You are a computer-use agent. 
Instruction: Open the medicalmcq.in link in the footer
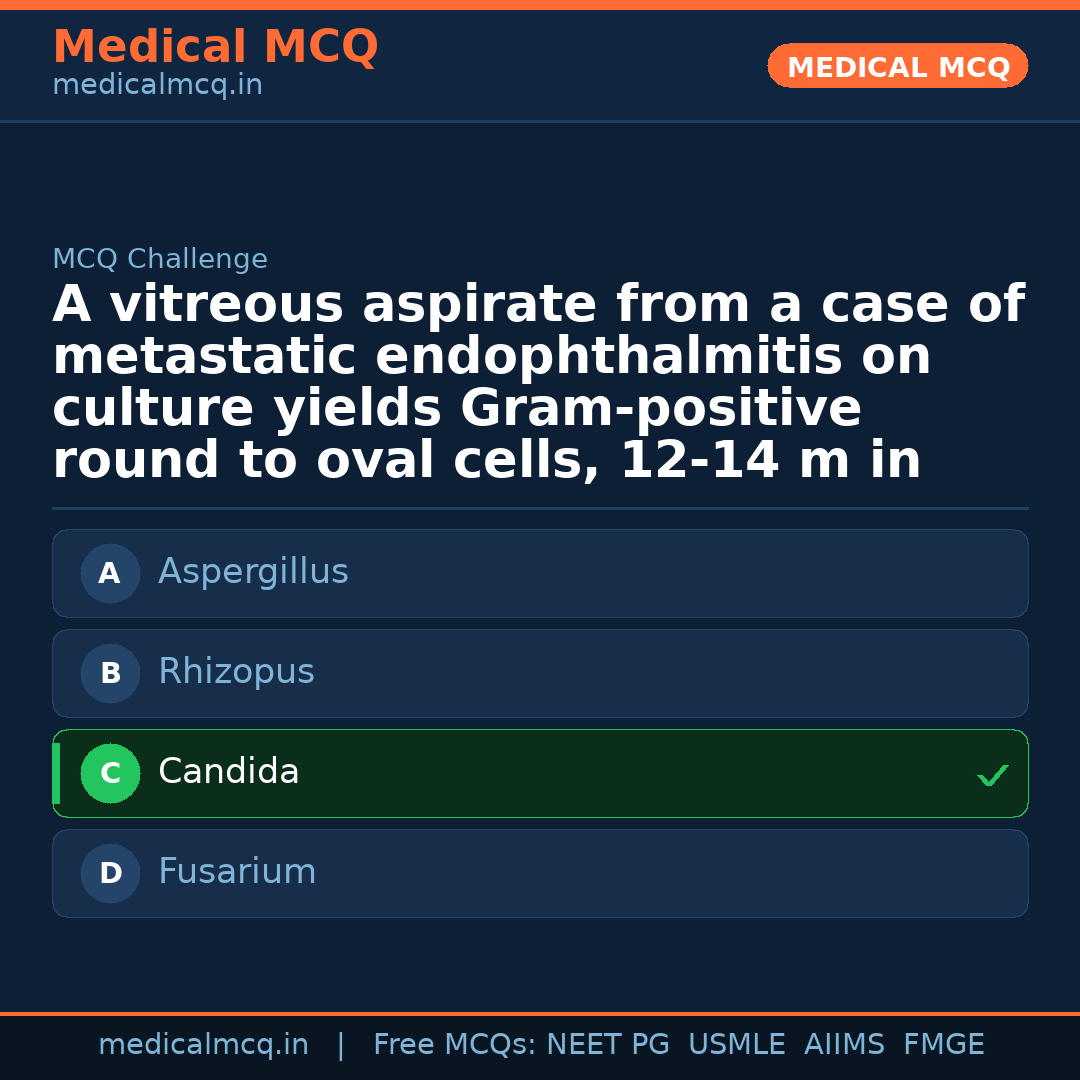[x=203, y=1045]
